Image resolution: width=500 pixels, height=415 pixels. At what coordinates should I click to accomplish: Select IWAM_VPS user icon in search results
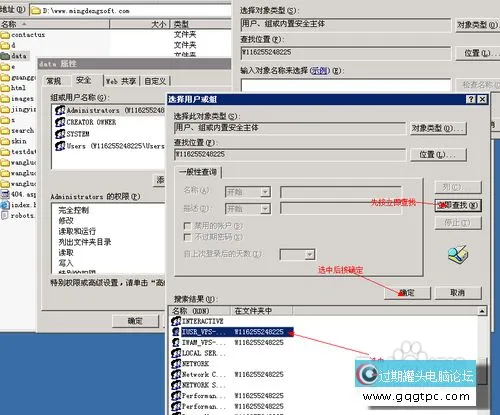[x=176, y=342]
